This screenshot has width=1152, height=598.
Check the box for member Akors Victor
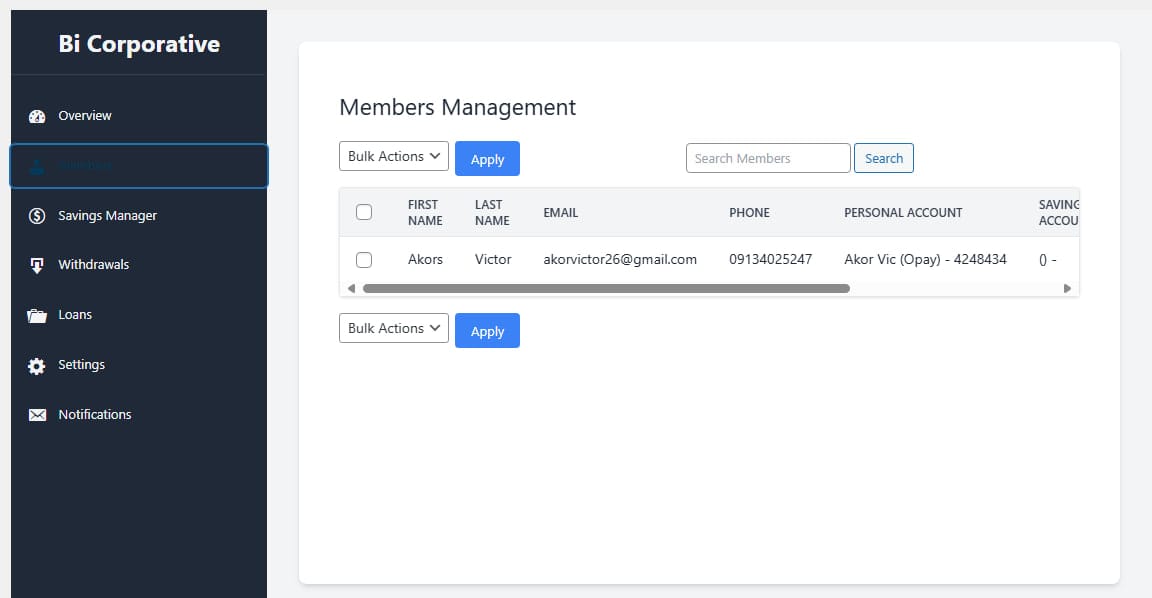click(x=364, y=260)
